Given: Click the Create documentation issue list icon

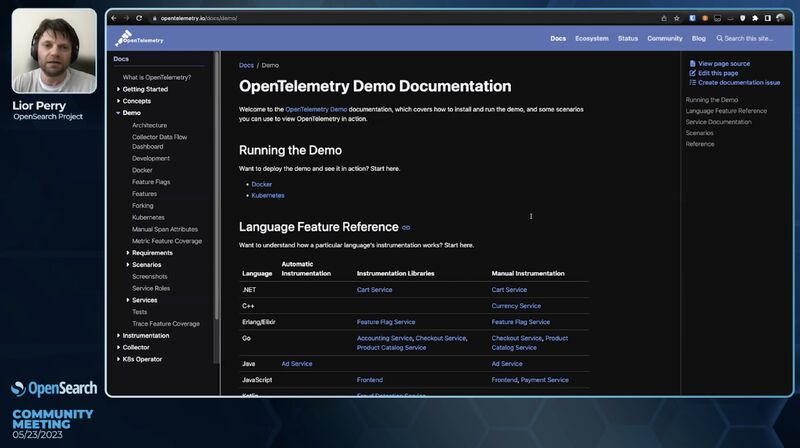Looking at the screenshot, I should click(x=692, y=82).
